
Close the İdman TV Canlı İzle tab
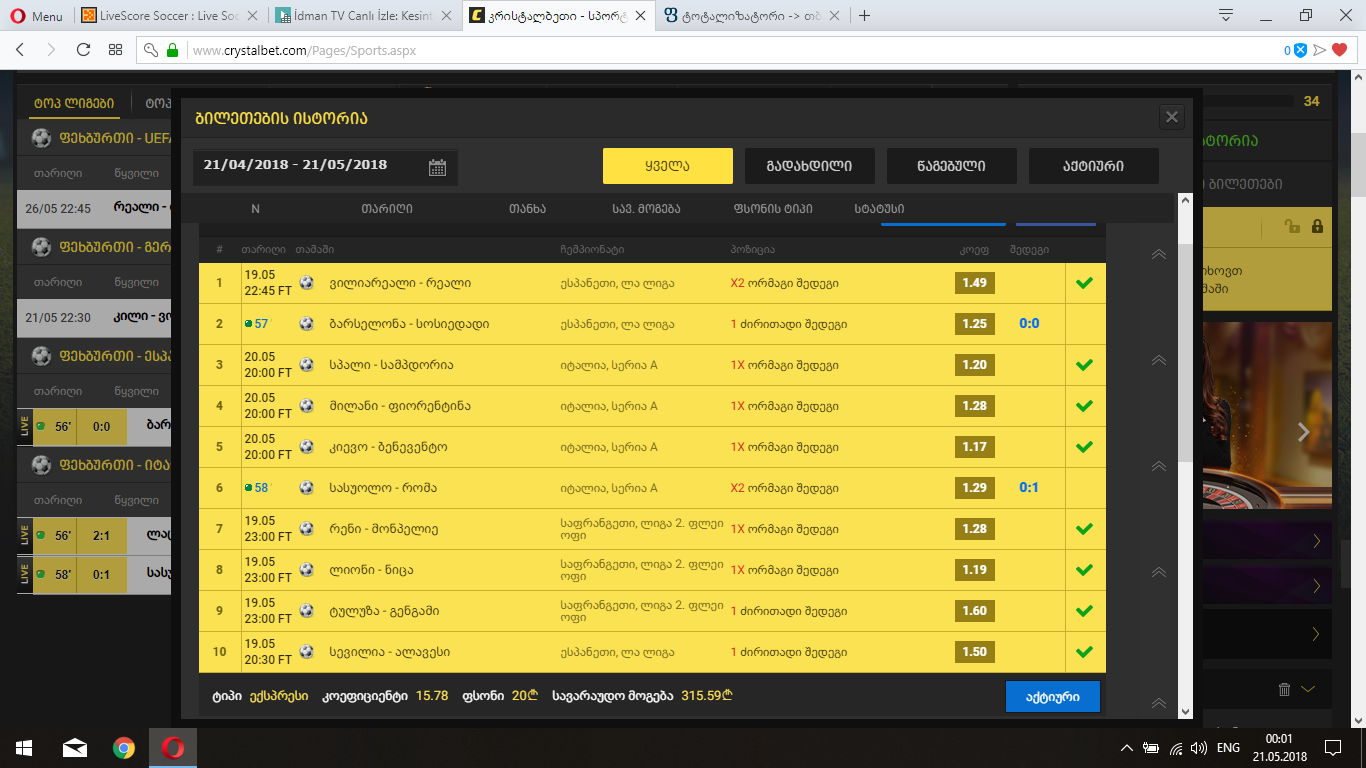[x=448, y=16]
